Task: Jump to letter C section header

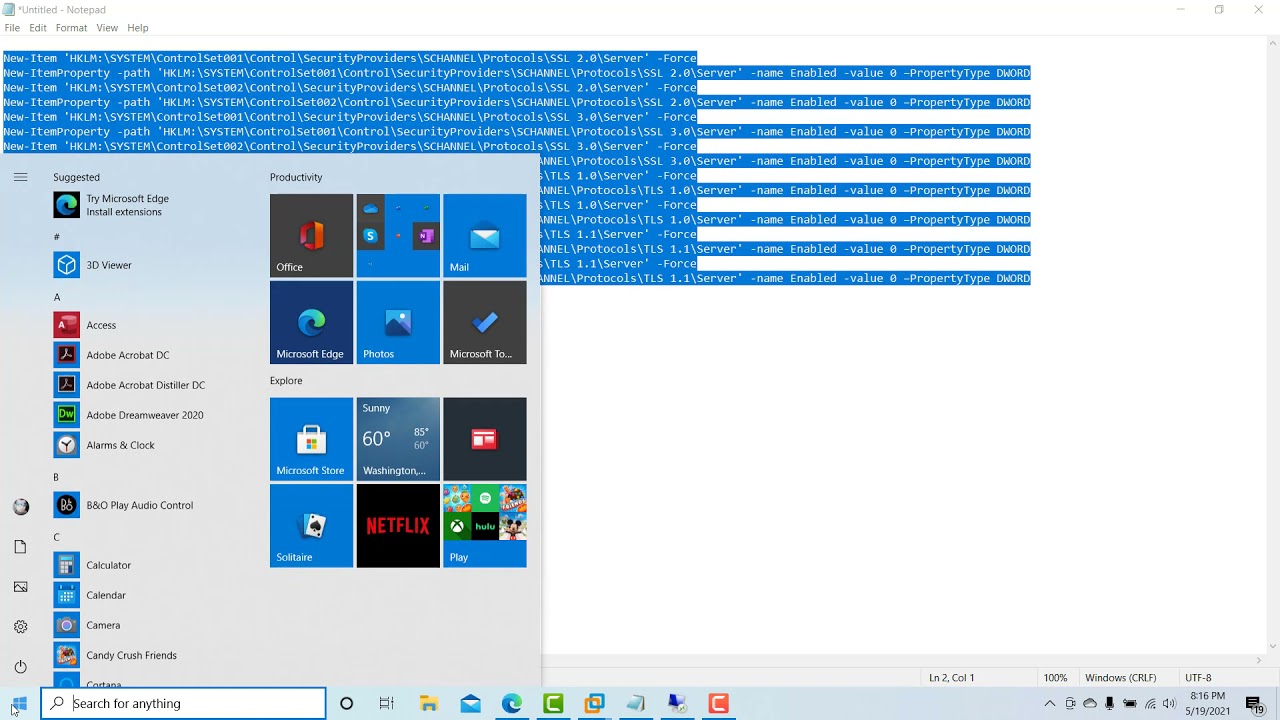Action: [56, 537]
